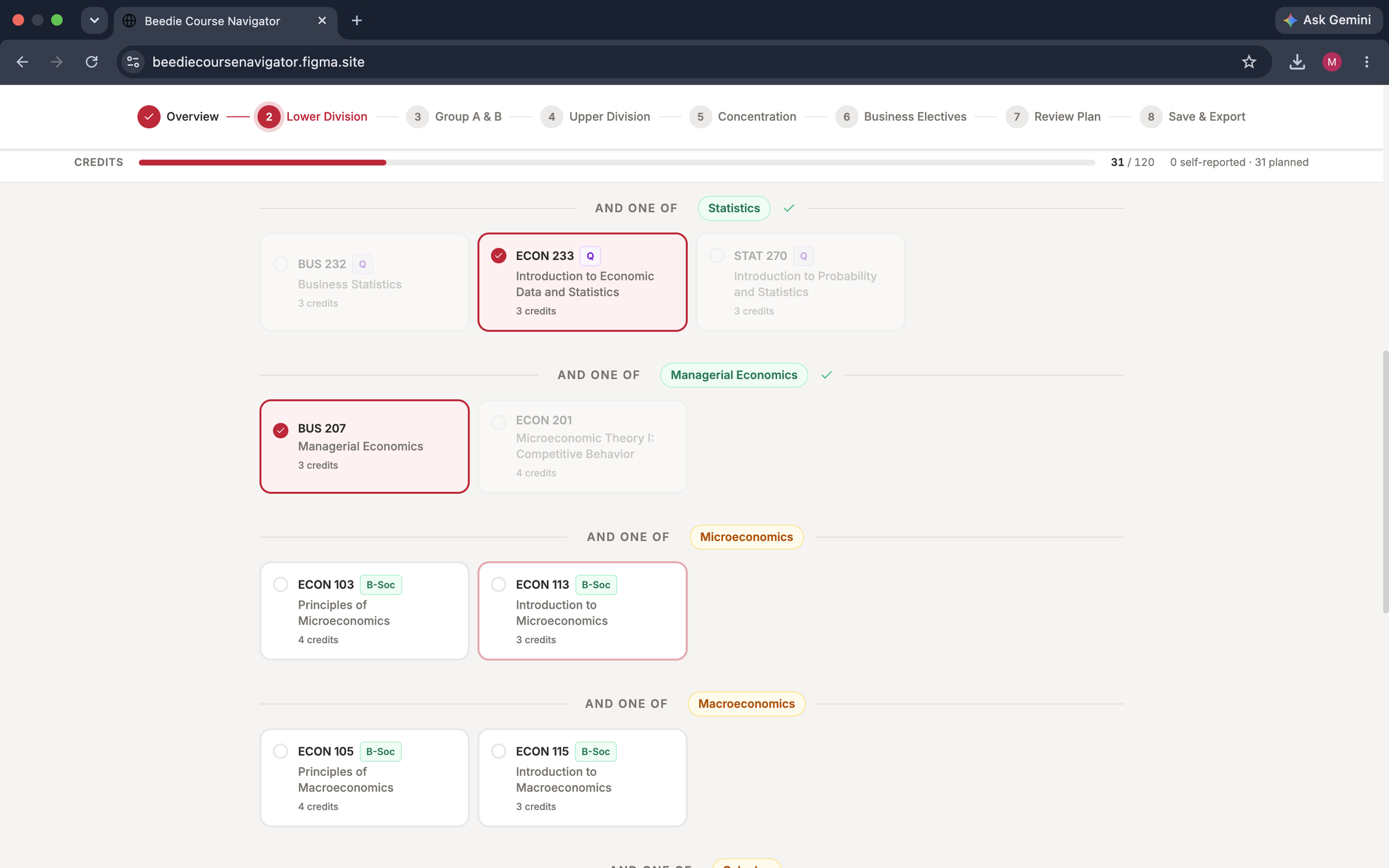Select the ECON 103 radio button
The width and height of the screenshot is (1389, 868).
point(281,584)
